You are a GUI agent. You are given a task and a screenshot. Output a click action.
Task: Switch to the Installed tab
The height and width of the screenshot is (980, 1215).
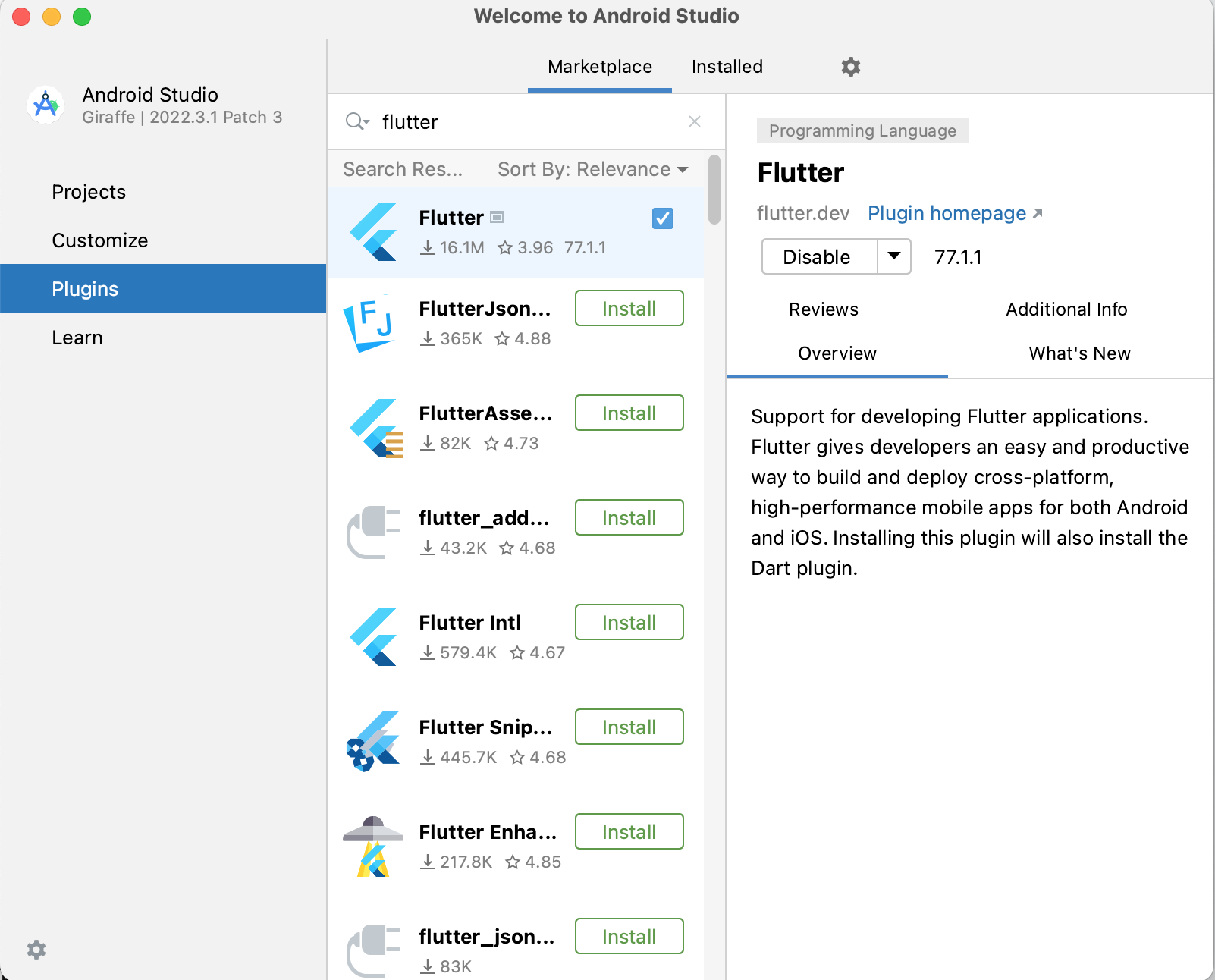pyautogui.click(x=727, y=67)
